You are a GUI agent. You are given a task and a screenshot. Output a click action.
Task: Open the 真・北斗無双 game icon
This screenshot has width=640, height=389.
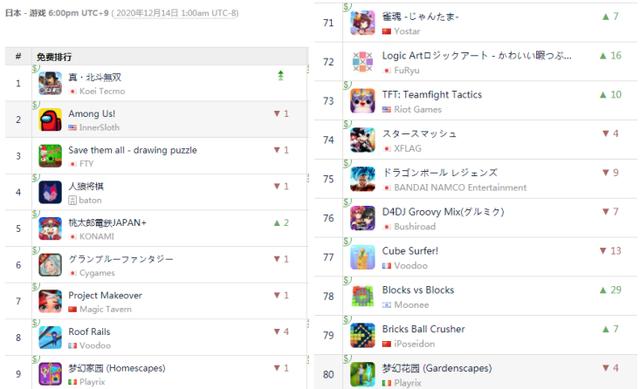(x=50, y=83)
